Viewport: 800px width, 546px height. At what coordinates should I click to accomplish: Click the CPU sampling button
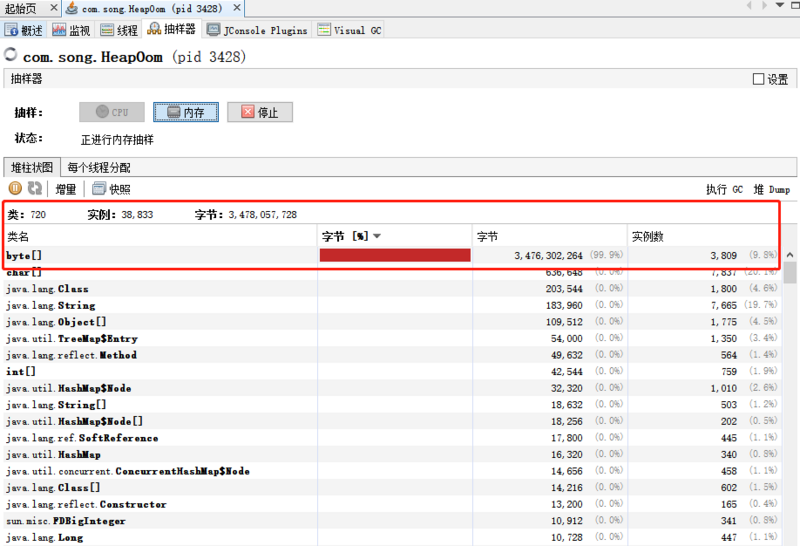pyautogui.click(x=112, y=112)
